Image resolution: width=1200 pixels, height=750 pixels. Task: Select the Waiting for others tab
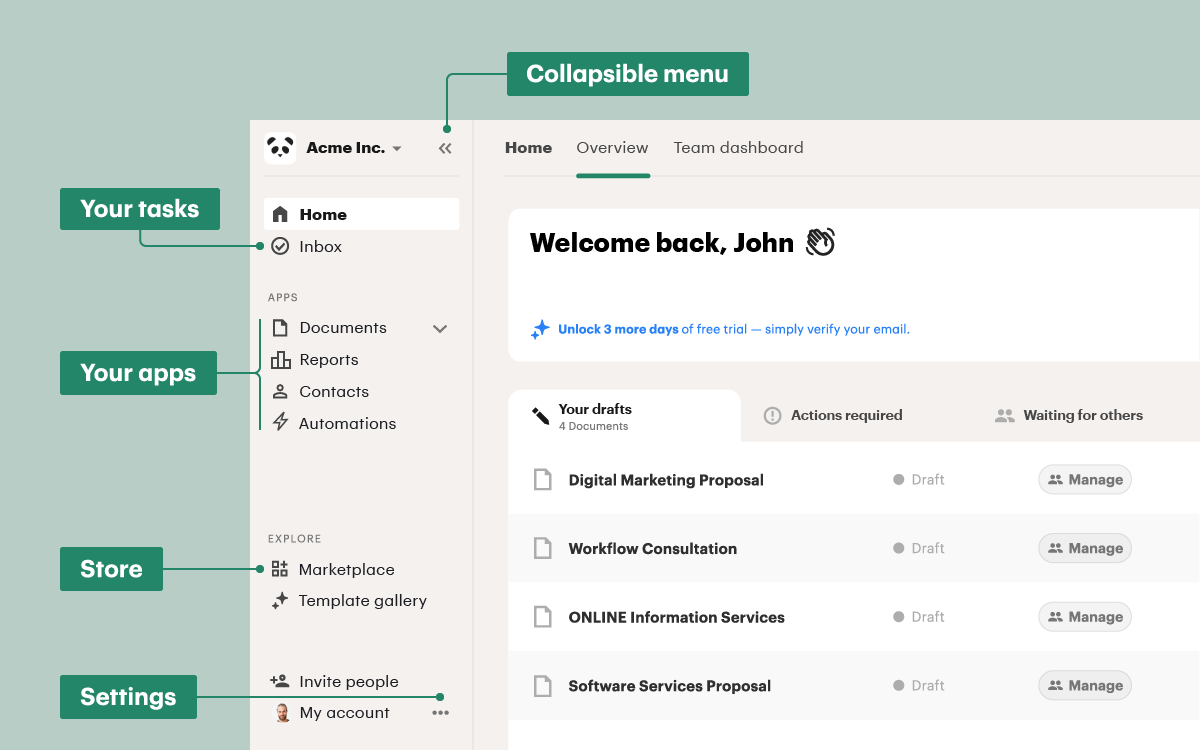point(1069,416)
